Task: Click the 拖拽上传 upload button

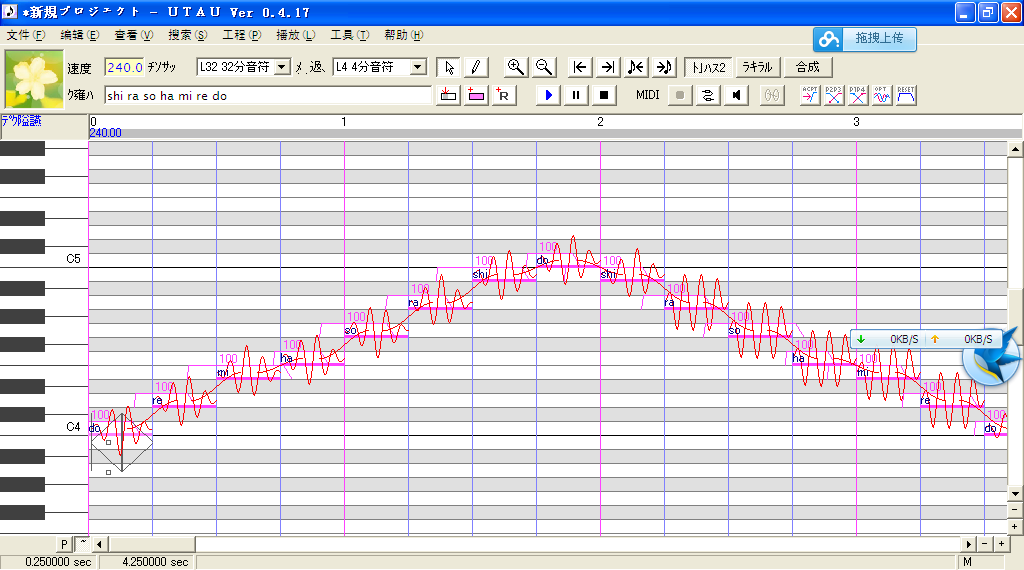Action: (x=879, y=39)
